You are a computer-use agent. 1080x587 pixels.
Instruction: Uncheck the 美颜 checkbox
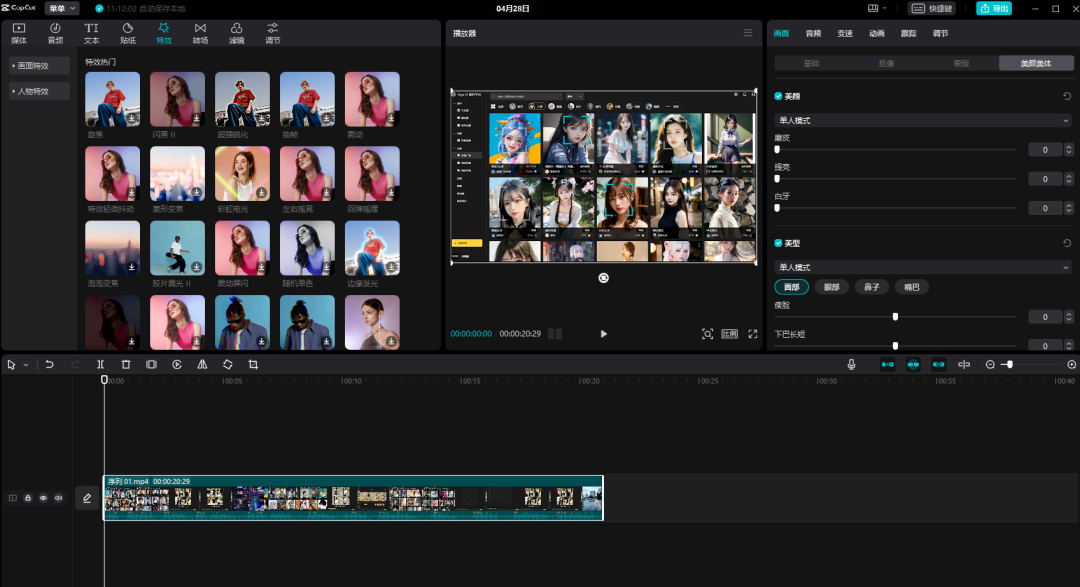(778, 96)
